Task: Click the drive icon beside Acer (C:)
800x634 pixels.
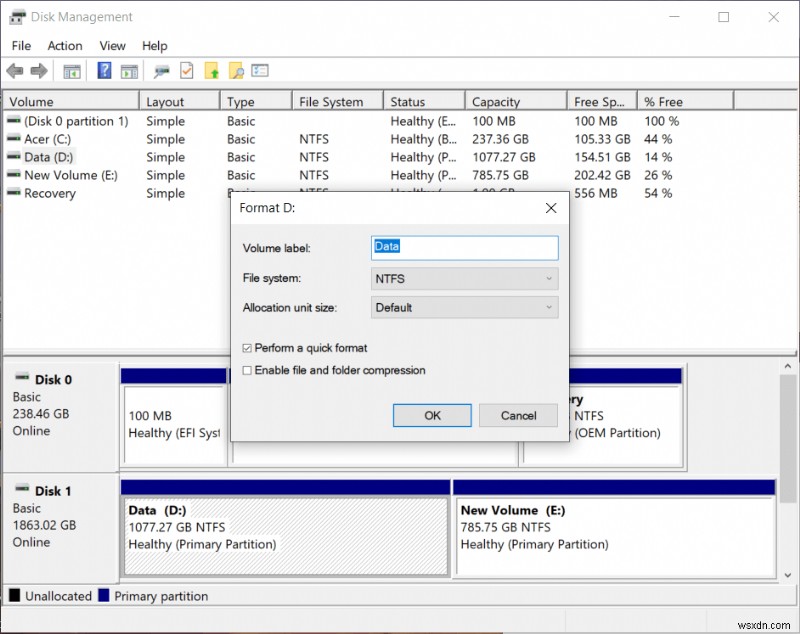Action: tap(14, 138)
